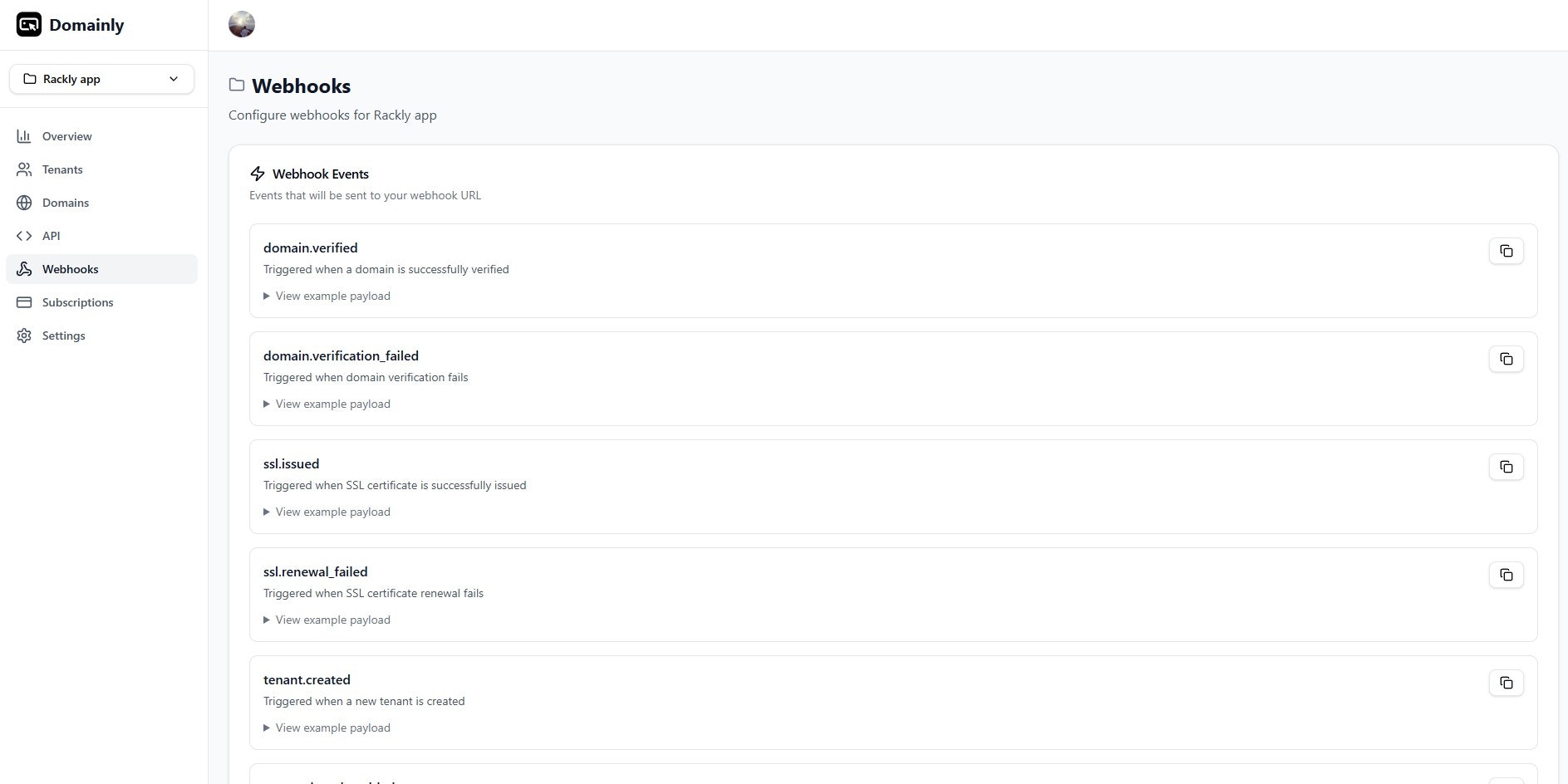Click 'Triggered when a new tenant is created'
The height and width of the screenshot is (784, 1568).
(x=364, y=701)
